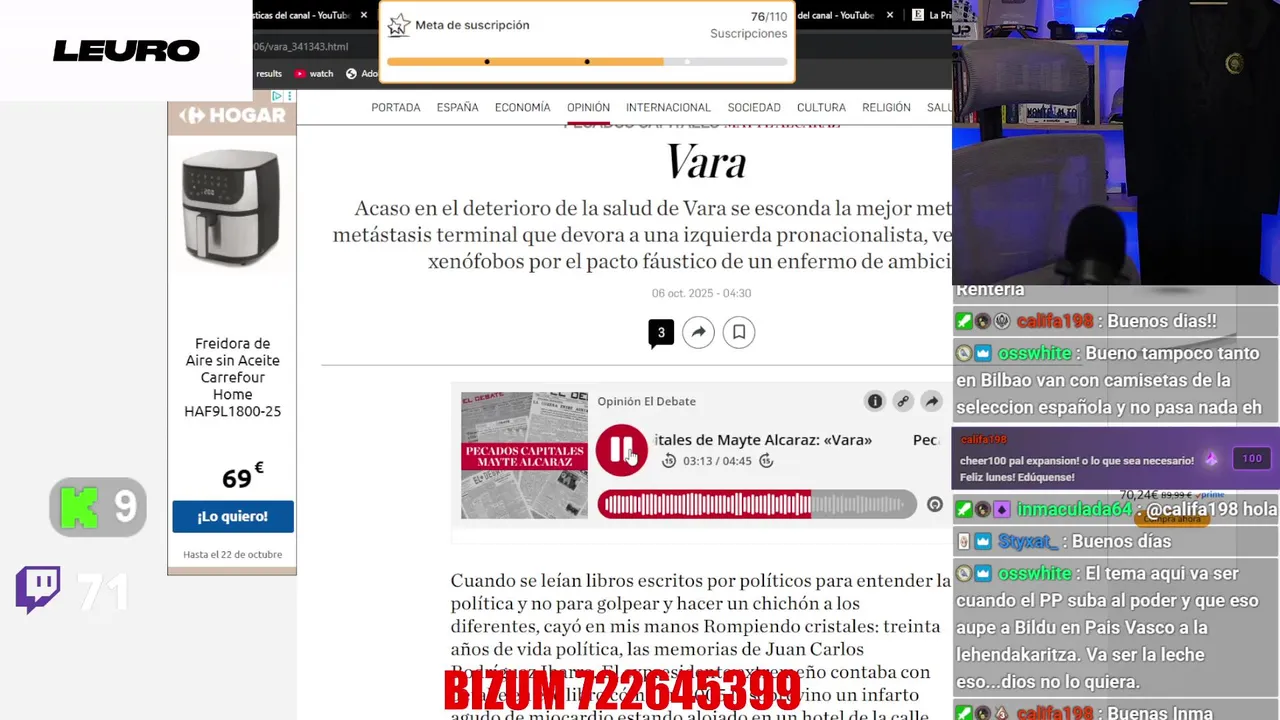The height and width of the screenshot is (720, 1280).
Task: Open the ad options three-dot icon
Action: pyautogui.click(x=290, y=96)
